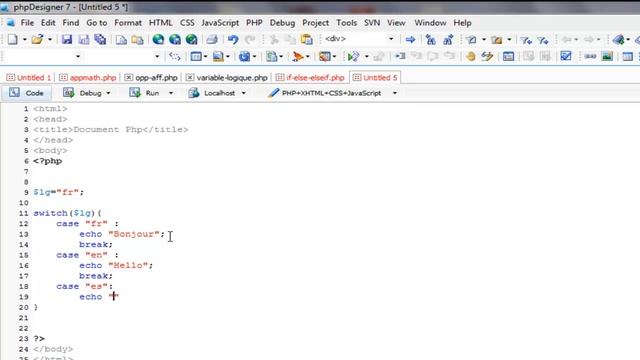Viewport: 640px width, 360px height.
Task: Click the green play debug-run icon
Action: click(x=353, y=56)
